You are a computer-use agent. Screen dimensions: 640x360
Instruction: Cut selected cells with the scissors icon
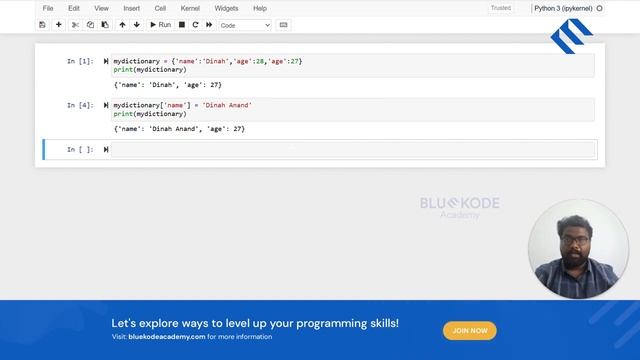point(75,25)
